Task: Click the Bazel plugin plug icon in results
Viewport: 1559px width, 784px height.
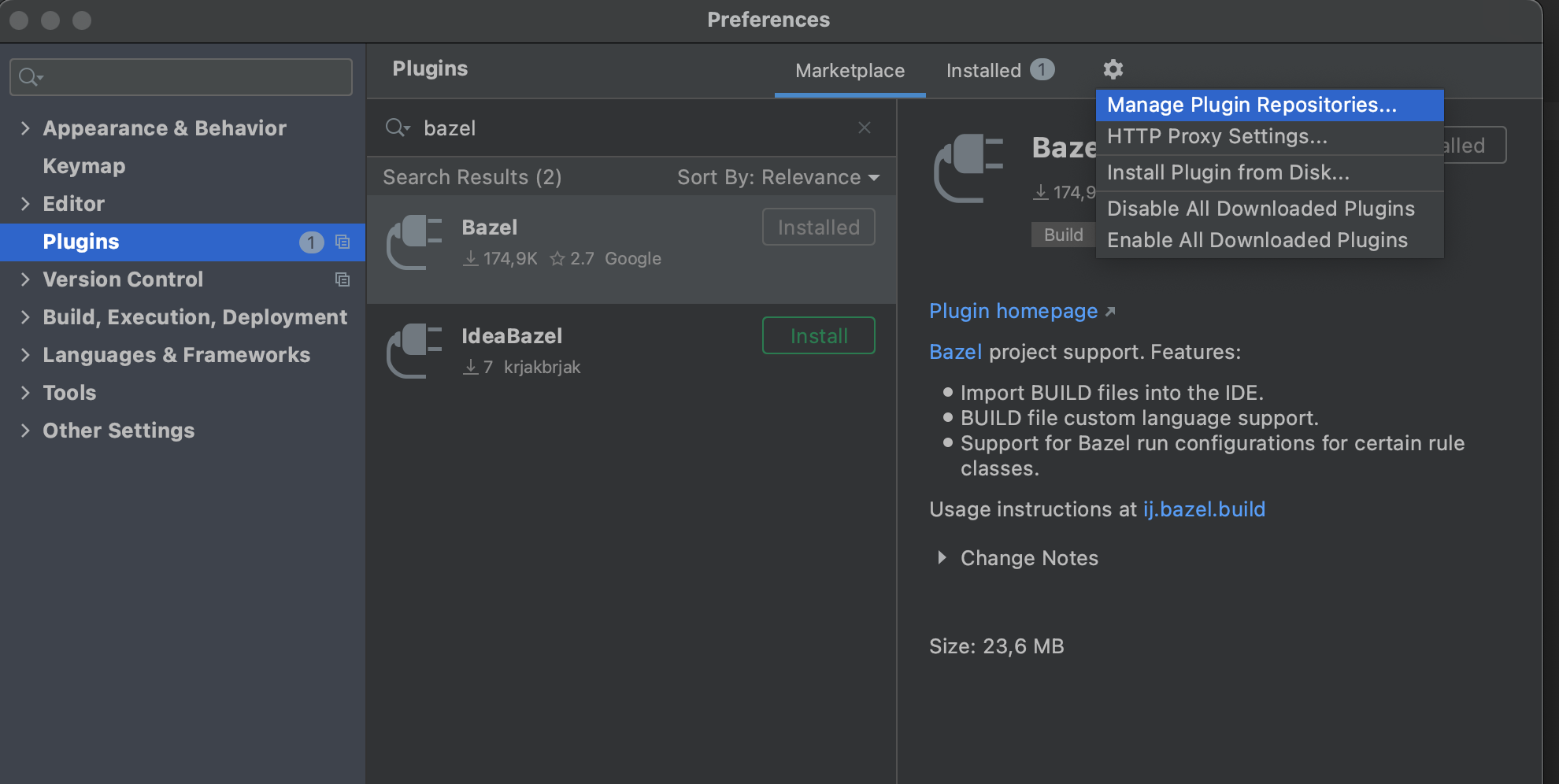Action: tap(414, 242)
